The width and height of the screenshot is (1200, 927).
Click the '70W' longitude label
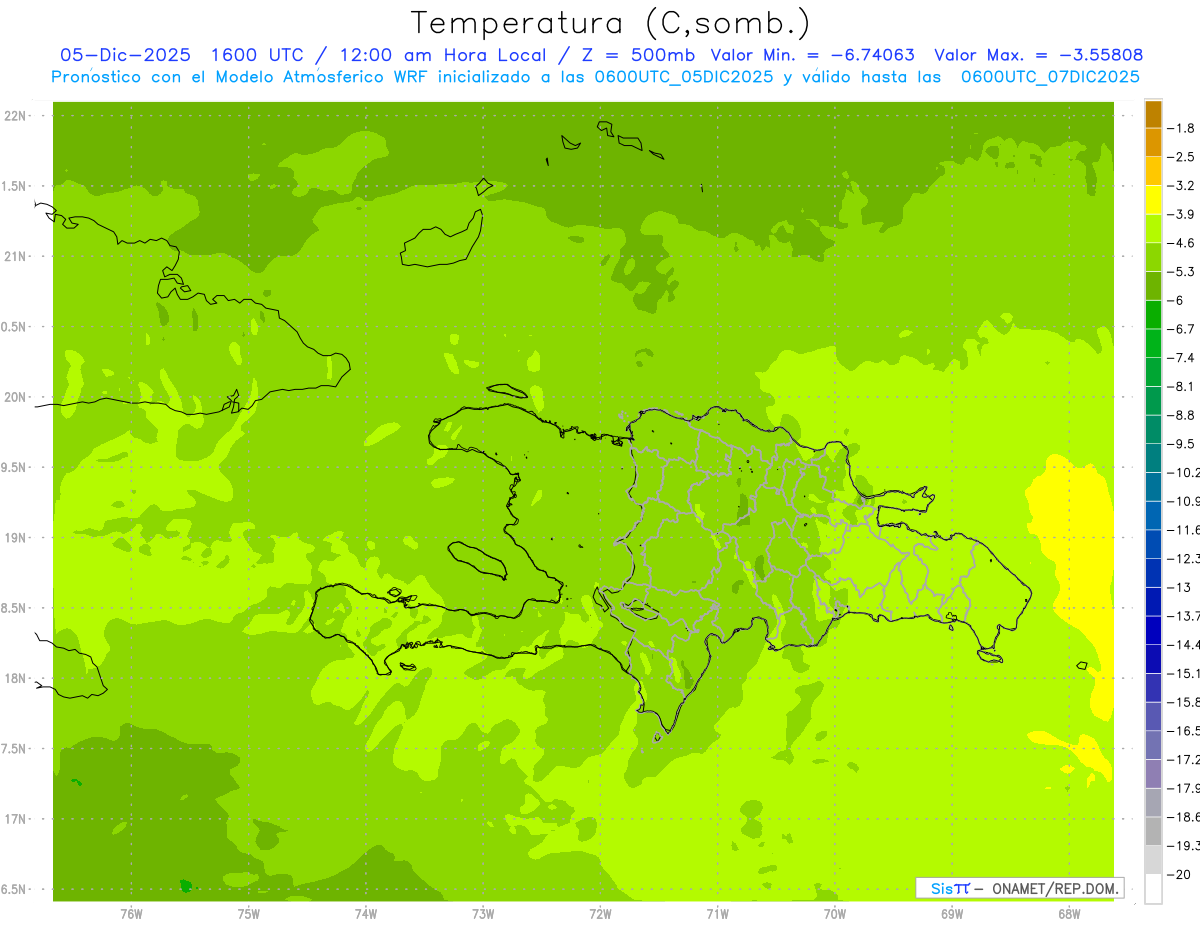point(834,914)
